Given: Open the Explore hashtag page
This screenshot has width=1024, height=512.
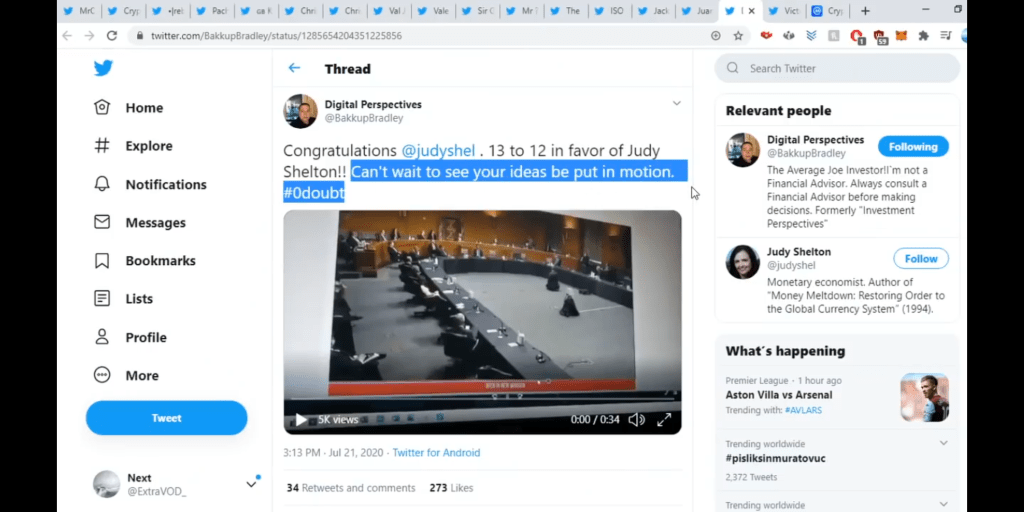Looking at the screenshot, I should [x=134, y=146].
